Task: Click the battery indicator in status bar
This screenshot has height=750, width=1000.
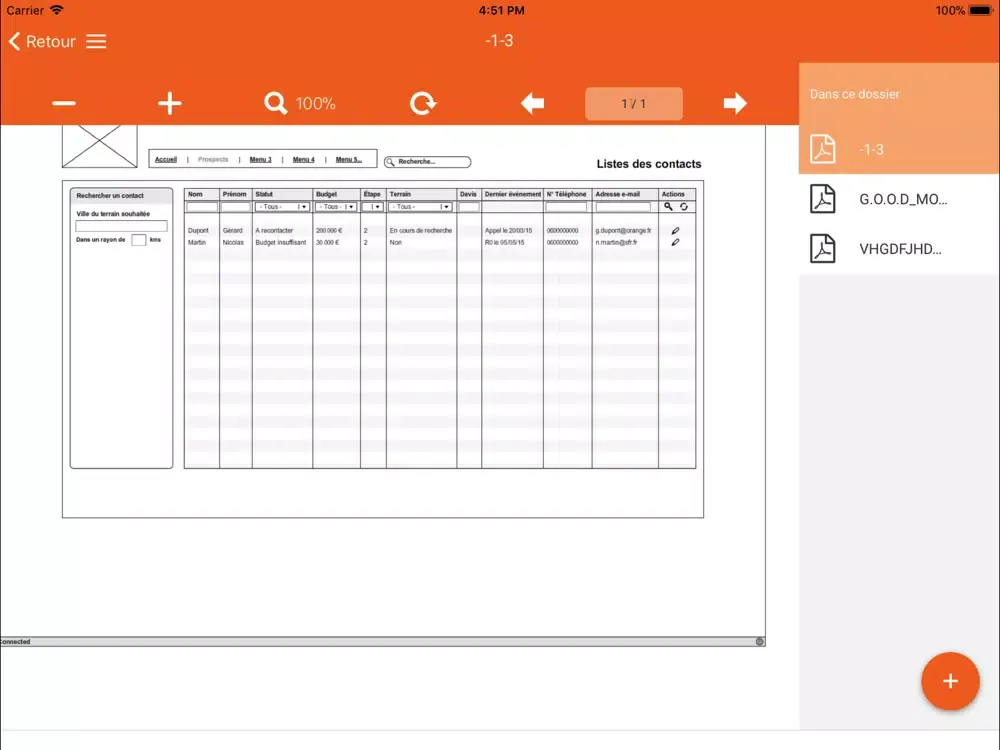Action: [x=981, y=10]
